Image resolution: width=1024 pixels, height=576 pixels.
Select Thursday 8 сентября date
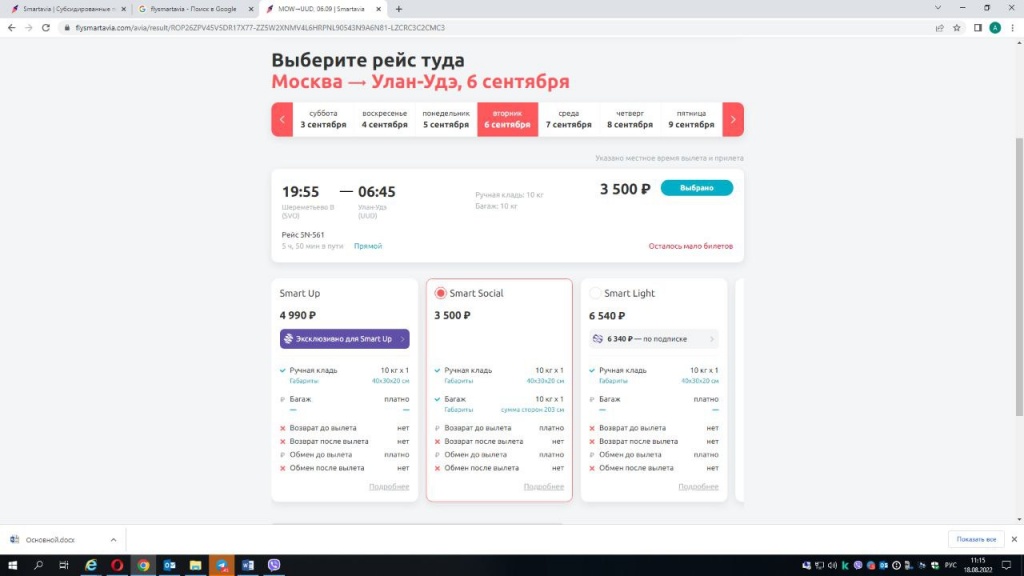(x=630, y=120)
